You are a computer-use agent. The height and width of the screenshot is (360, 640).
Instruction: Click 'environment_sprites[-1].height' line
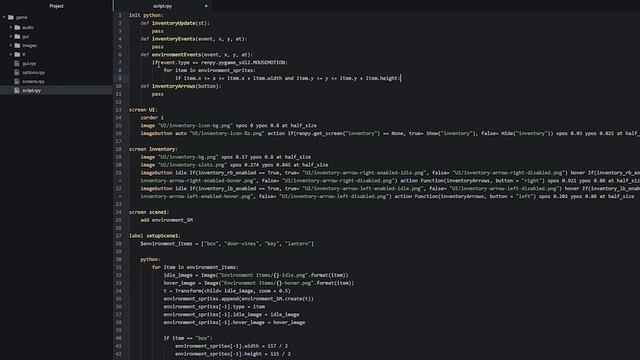point(233,354)
